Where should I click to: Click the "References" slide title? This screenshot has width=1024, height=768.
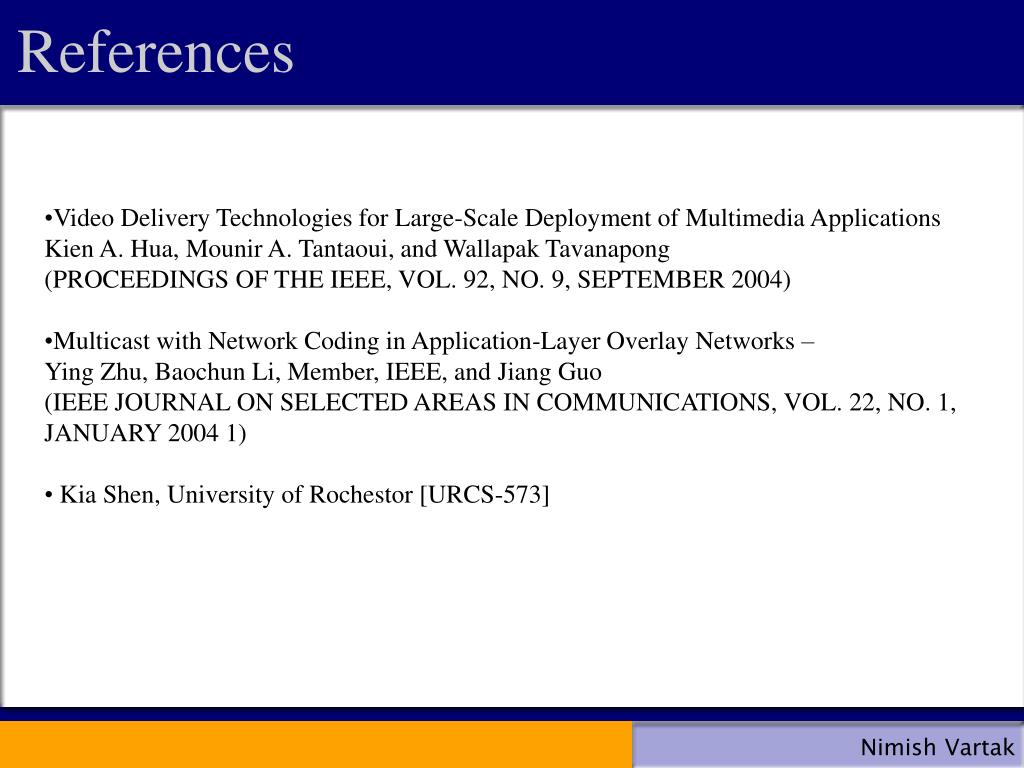coord(155,52)
